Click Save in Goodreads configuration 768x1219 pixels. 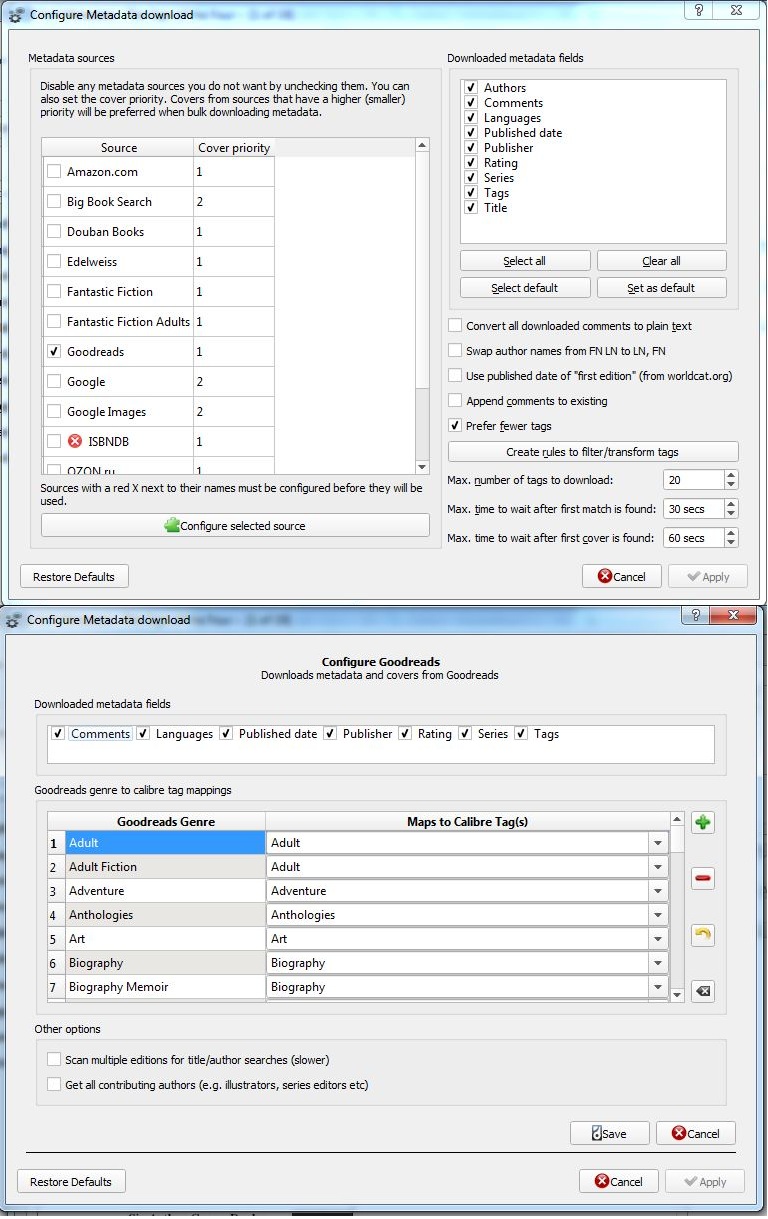coord(609,1133)
